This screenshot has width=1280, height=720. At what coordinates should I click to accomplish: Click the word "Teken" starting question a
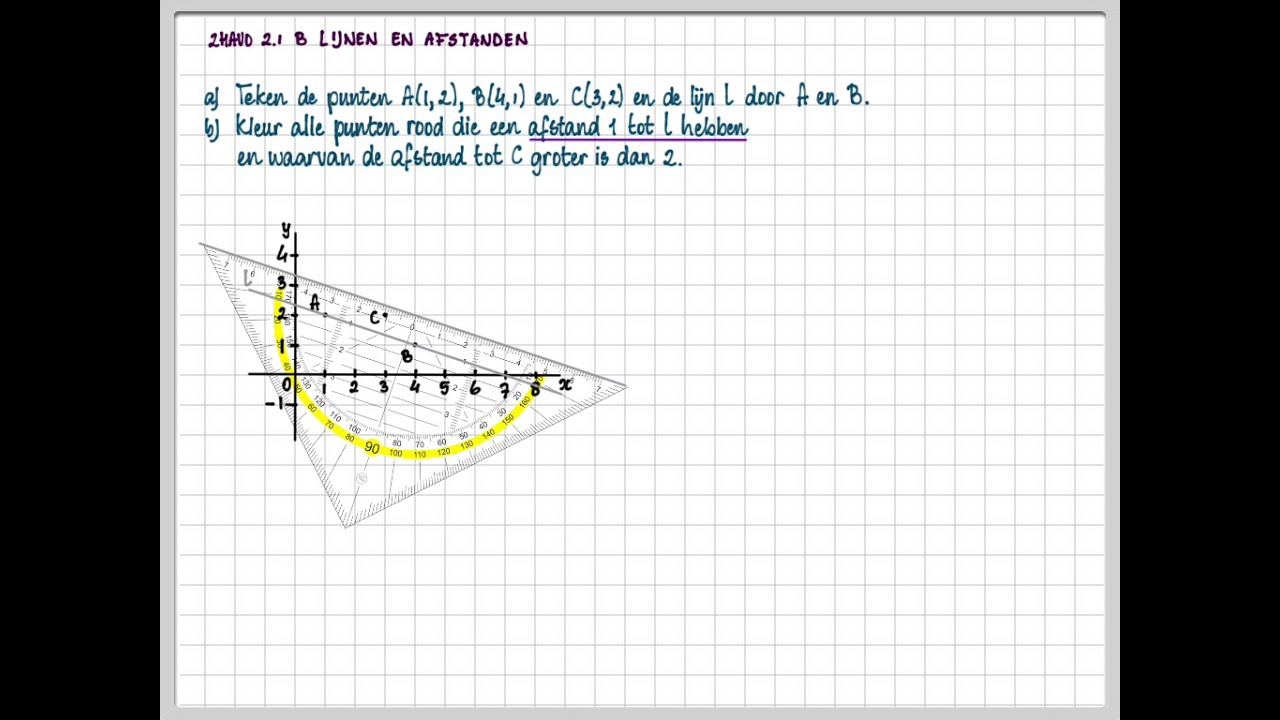262,97
